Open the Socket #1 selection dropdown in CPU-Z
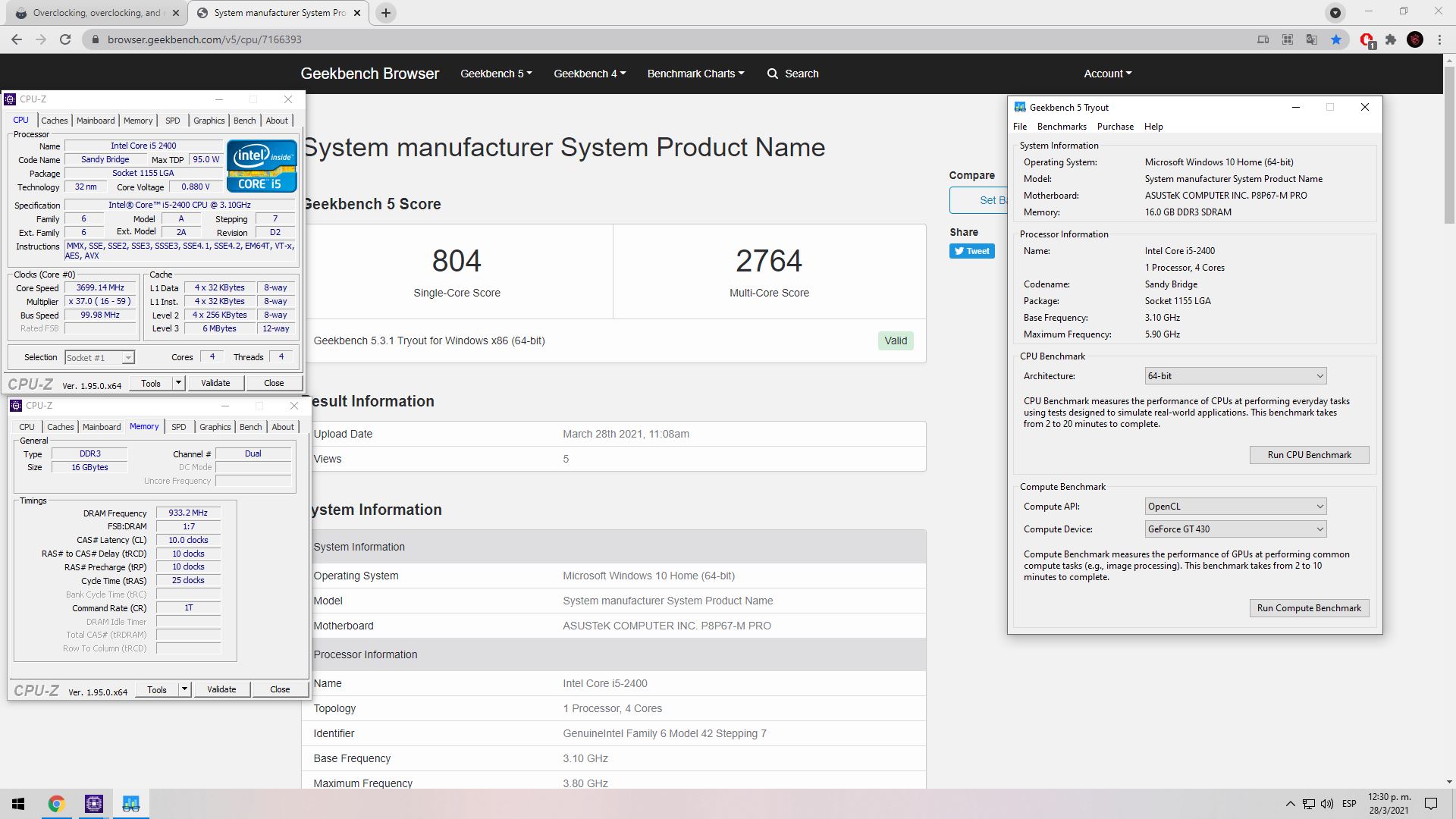 click(99, 358)
